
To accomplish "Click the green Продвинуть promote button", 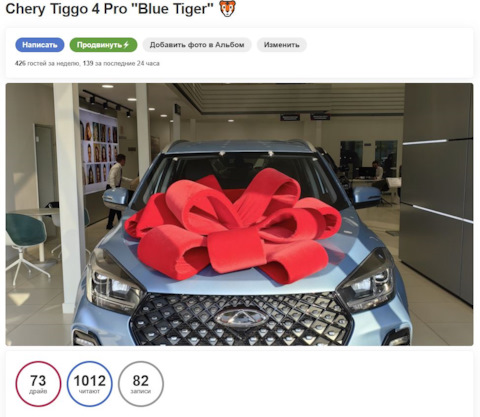I will 103,45.
